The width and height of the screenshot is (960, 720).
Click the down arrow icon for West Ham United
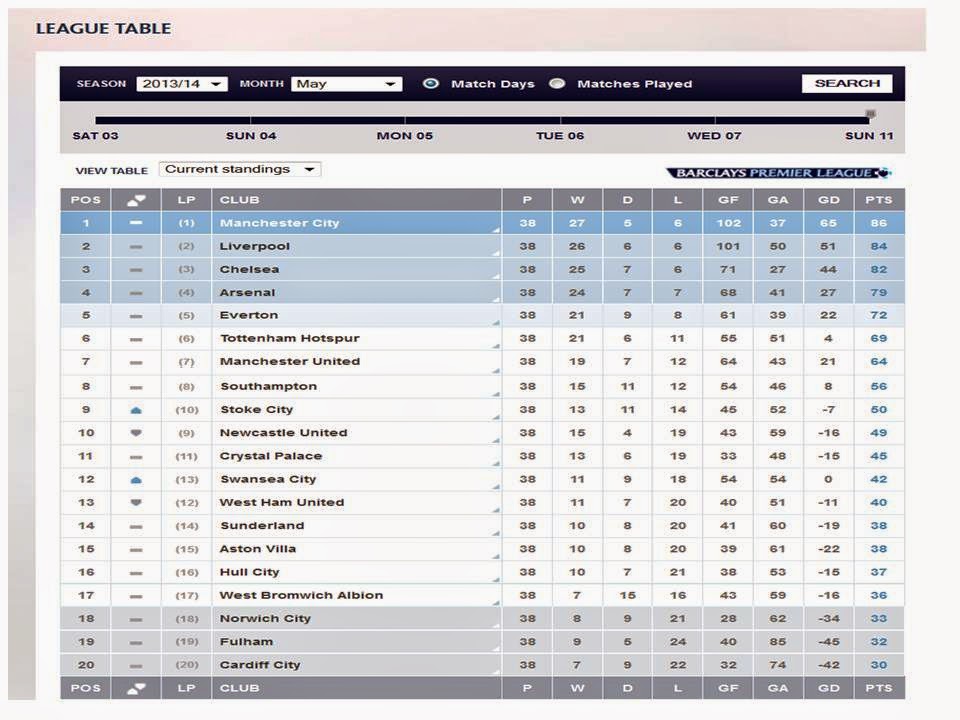pos(136,503)
